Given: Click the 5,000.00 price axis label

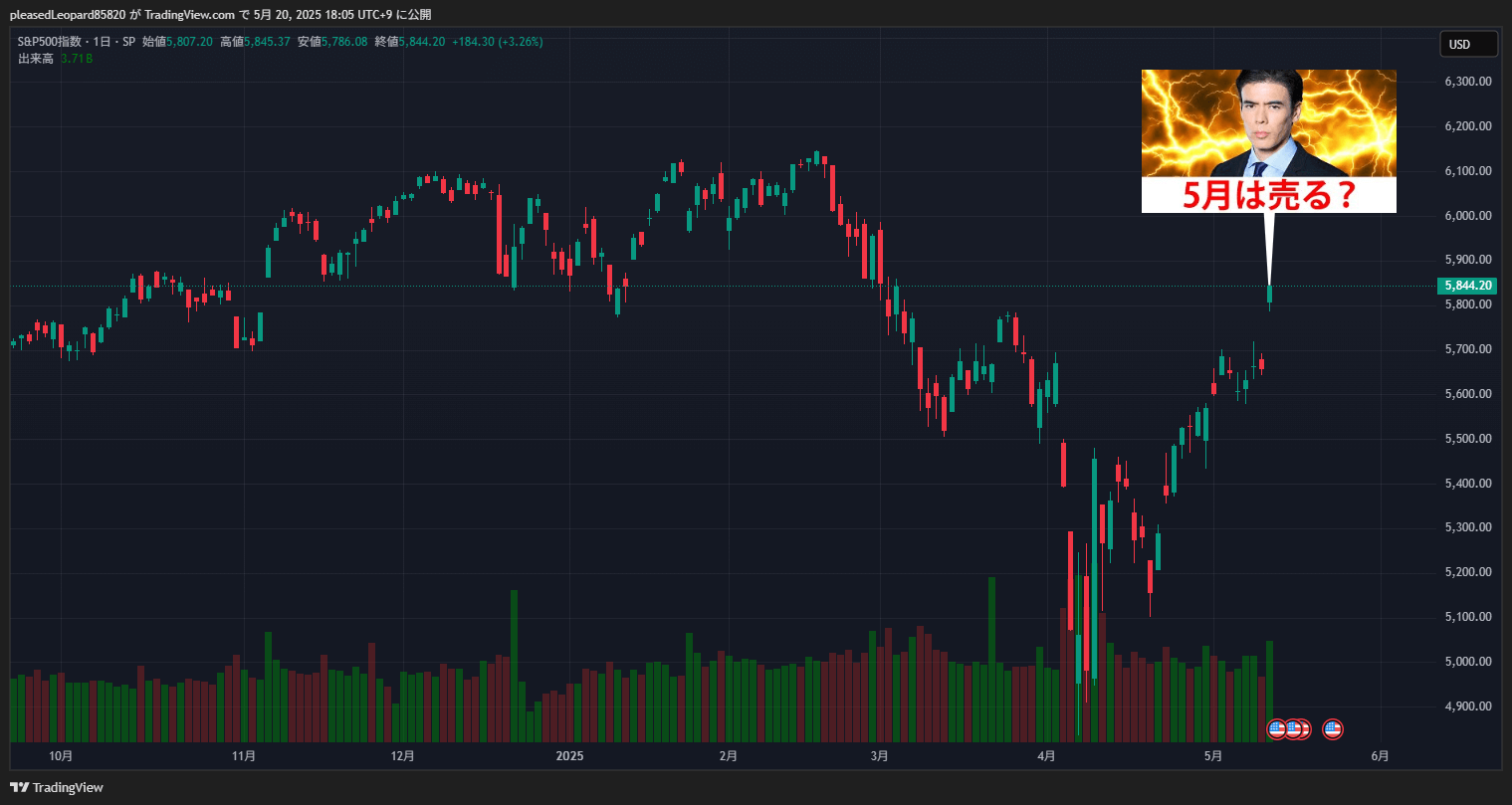Looking at the screenshot, I should pyautogui.click(x=1467, y=662).
